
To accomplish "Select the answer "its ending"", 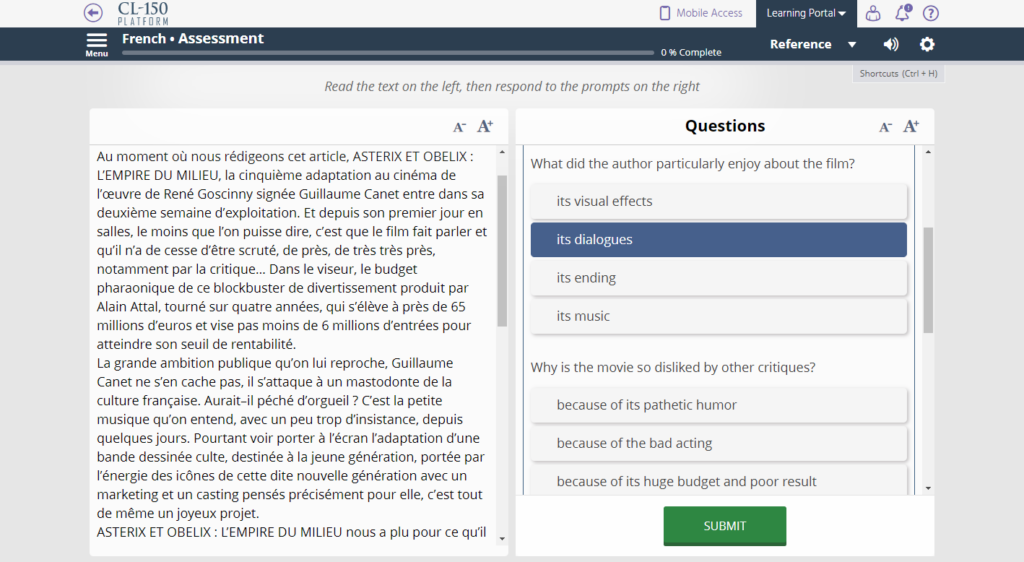I will point(718,278).
